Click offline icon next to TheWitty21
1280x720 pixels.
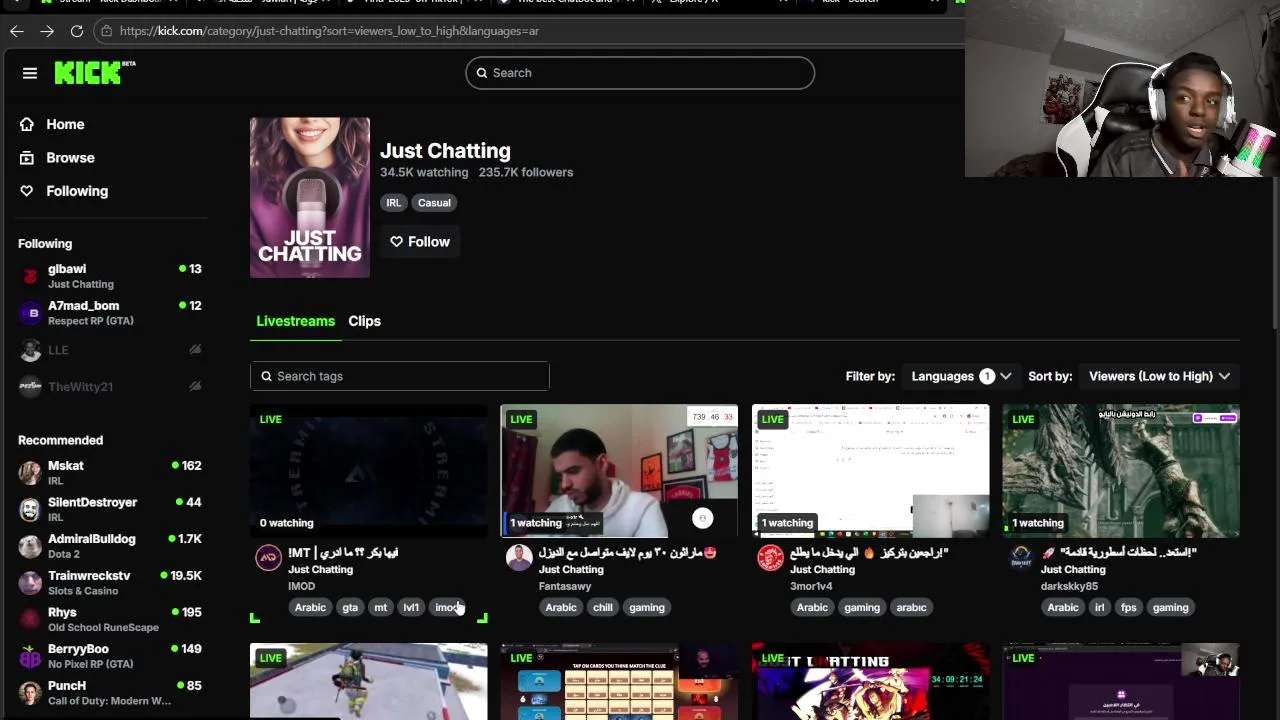pyautogui.click(x=195, y=386)
